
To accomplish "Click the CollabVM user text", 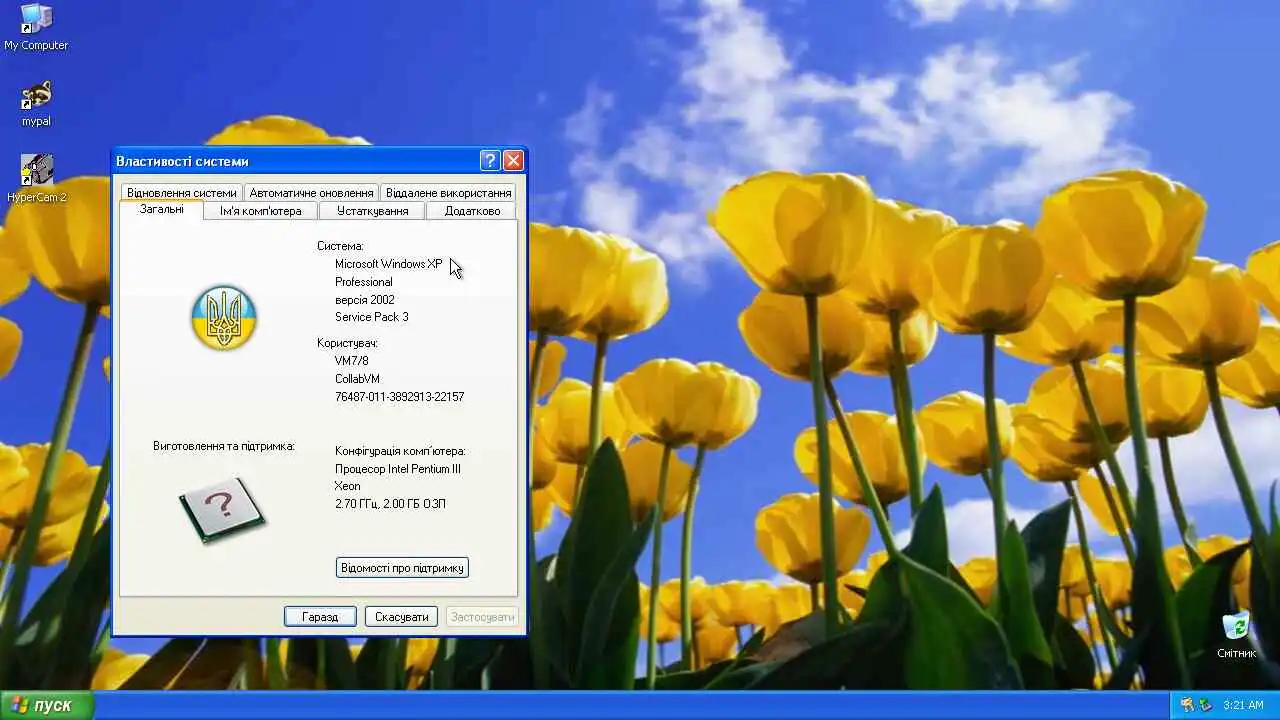I will click(357, 379).
